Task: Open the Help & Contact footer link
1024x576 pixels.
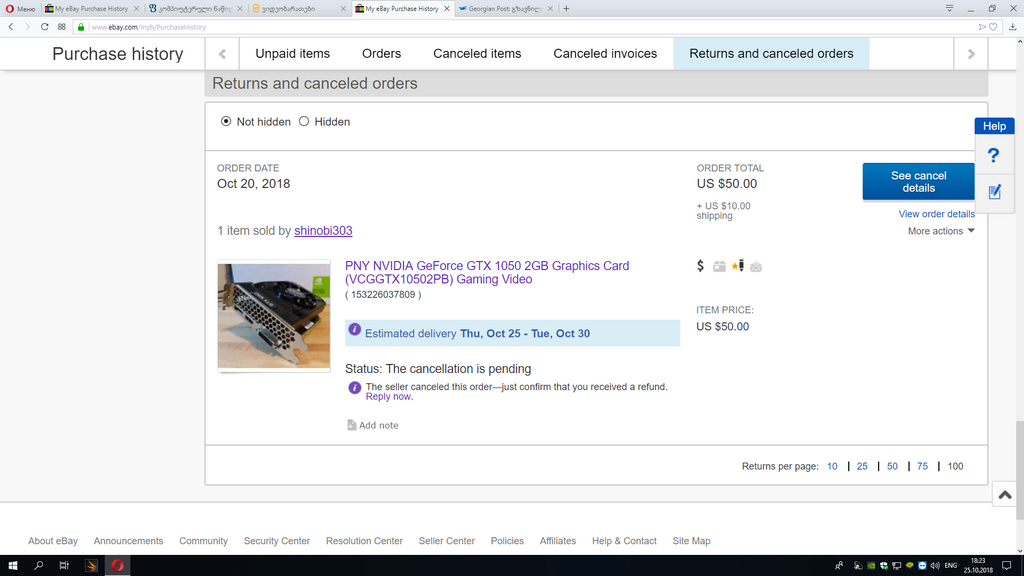Action: pyautogui.click(x=624, y=541)
